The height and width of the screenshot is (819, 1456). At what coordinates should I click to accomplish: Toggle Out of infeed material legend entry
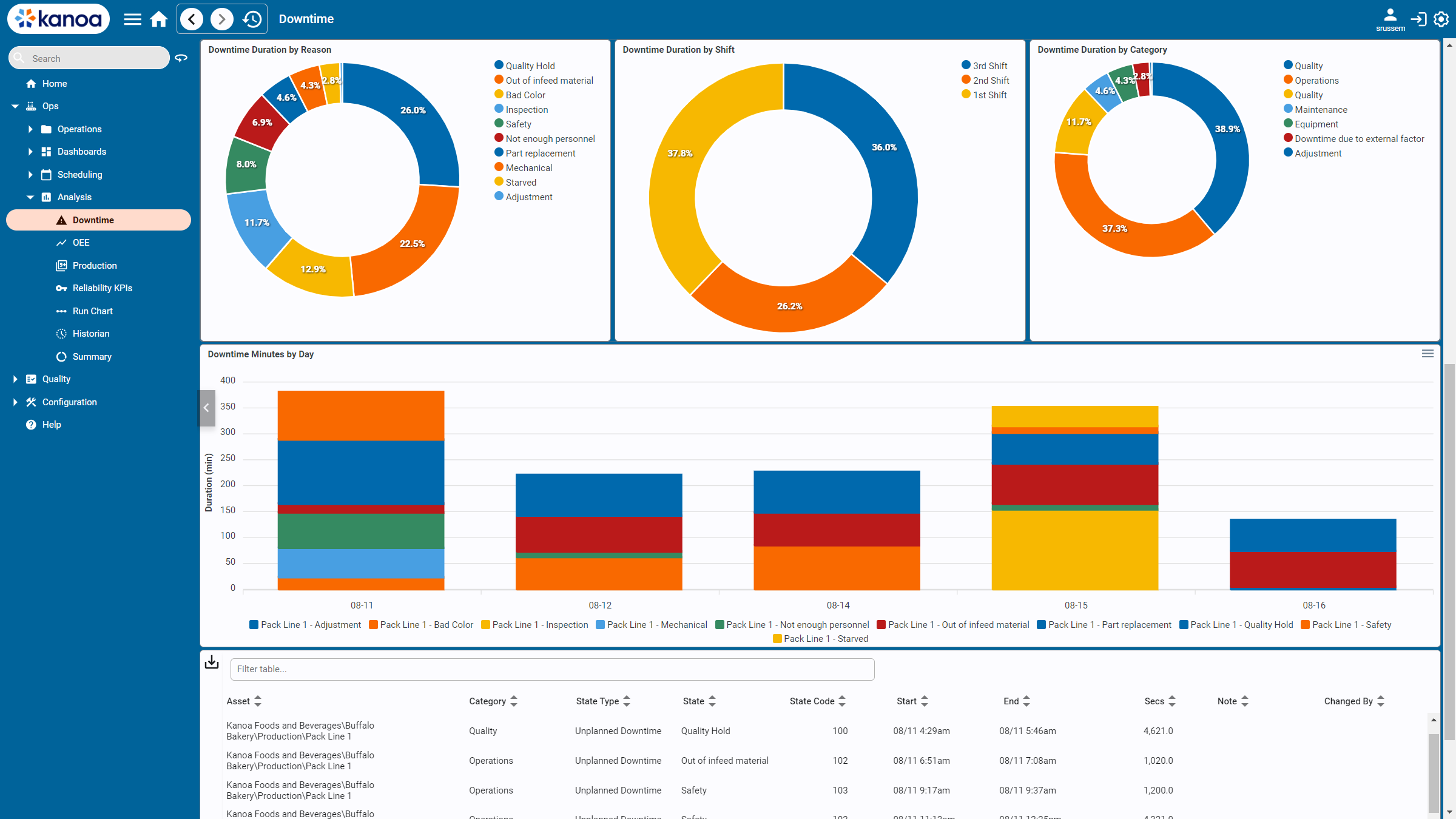click(544, 80)
